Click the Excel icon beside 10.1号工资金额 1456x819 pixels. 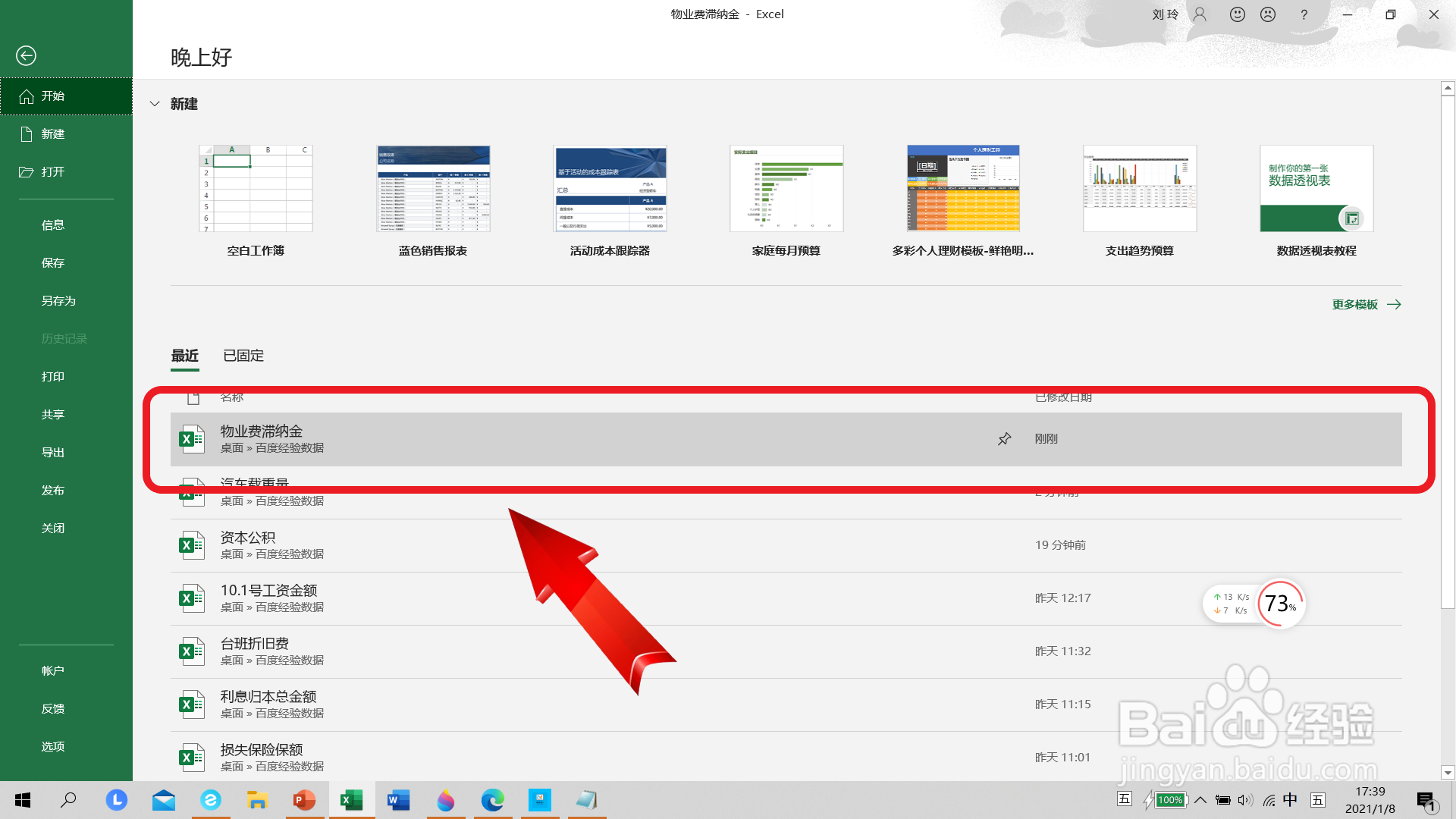tap(192, 598)
